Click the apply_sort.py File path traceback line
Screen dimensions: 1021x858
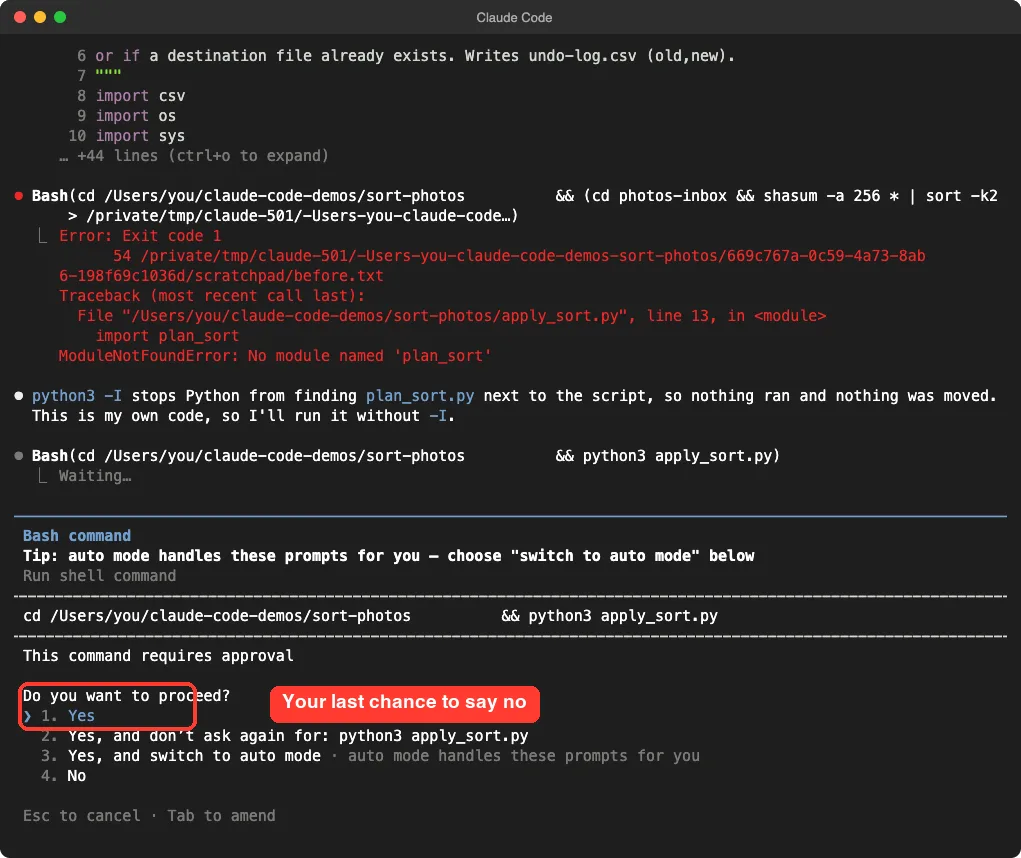pyautogui.click(x=451, y=316)
